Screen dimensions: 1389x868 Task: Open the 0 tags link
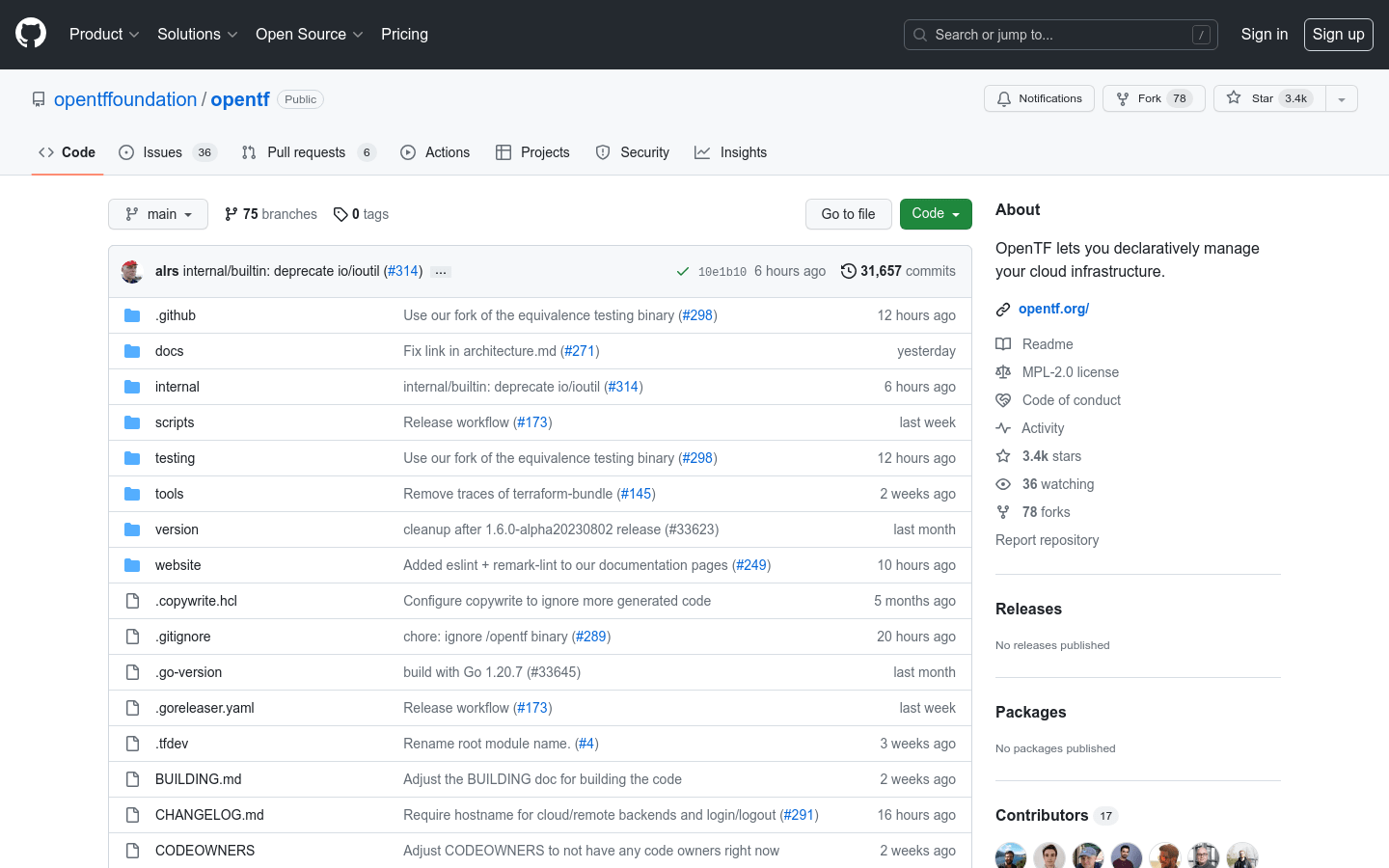pyautogui.click(x=362, y=214)
